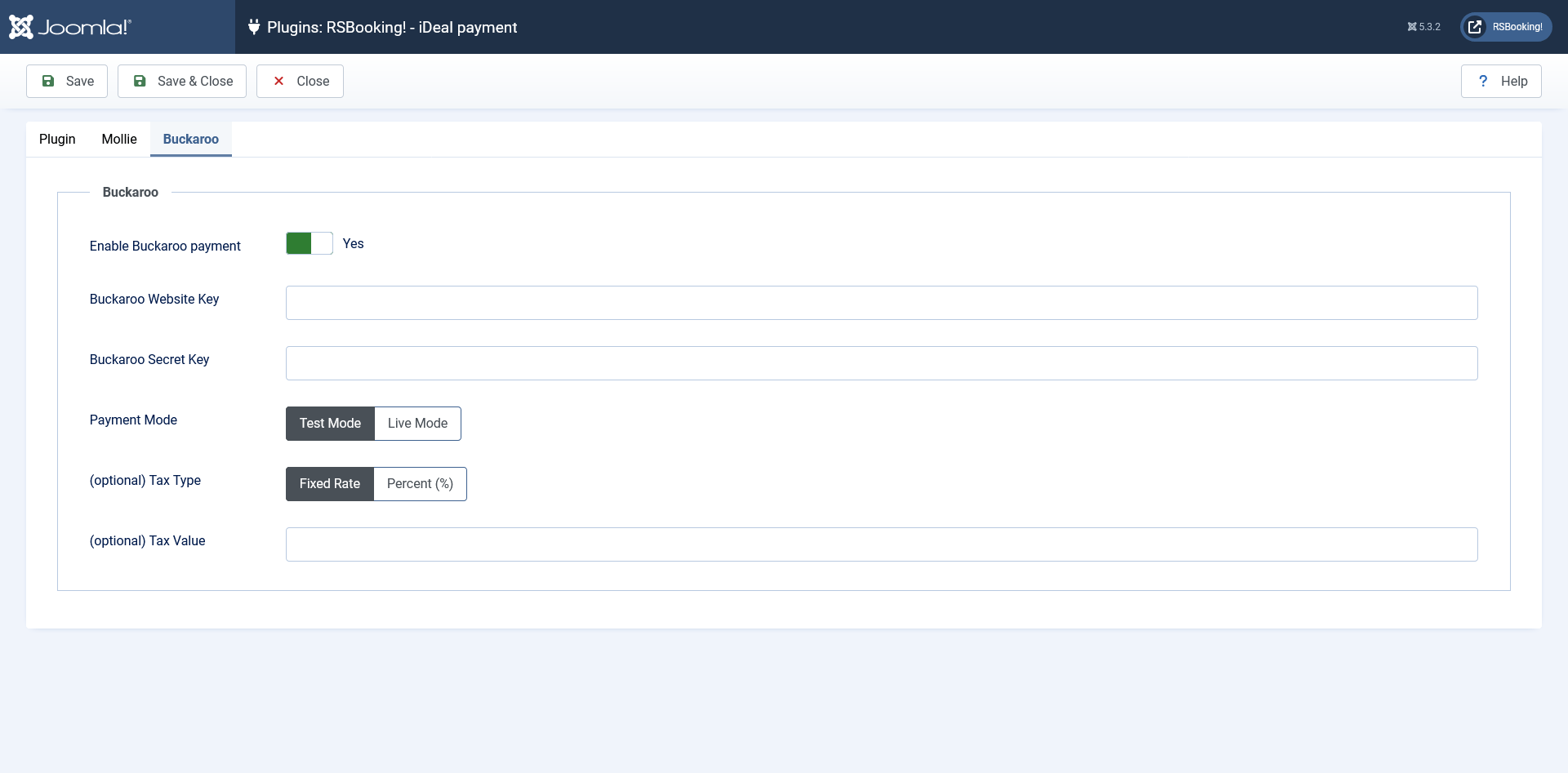
Task: Click the Yes text beside the toggle
Action: pos(354,243)
